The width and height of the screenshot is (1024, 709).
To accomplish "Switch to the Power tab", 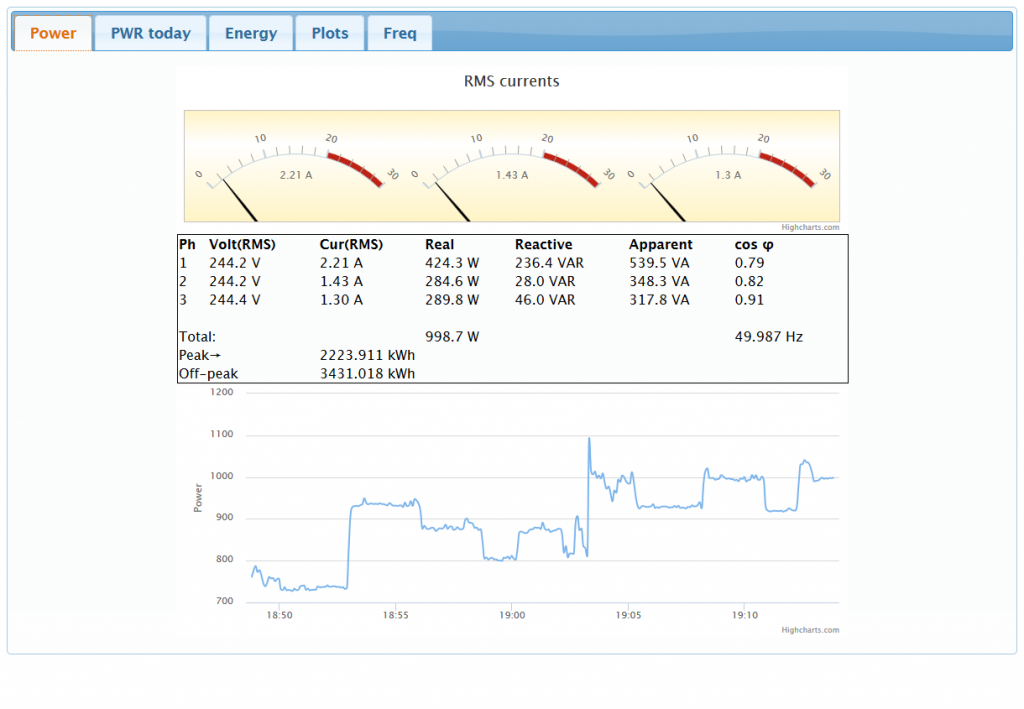I will click(x=53, y=33).
